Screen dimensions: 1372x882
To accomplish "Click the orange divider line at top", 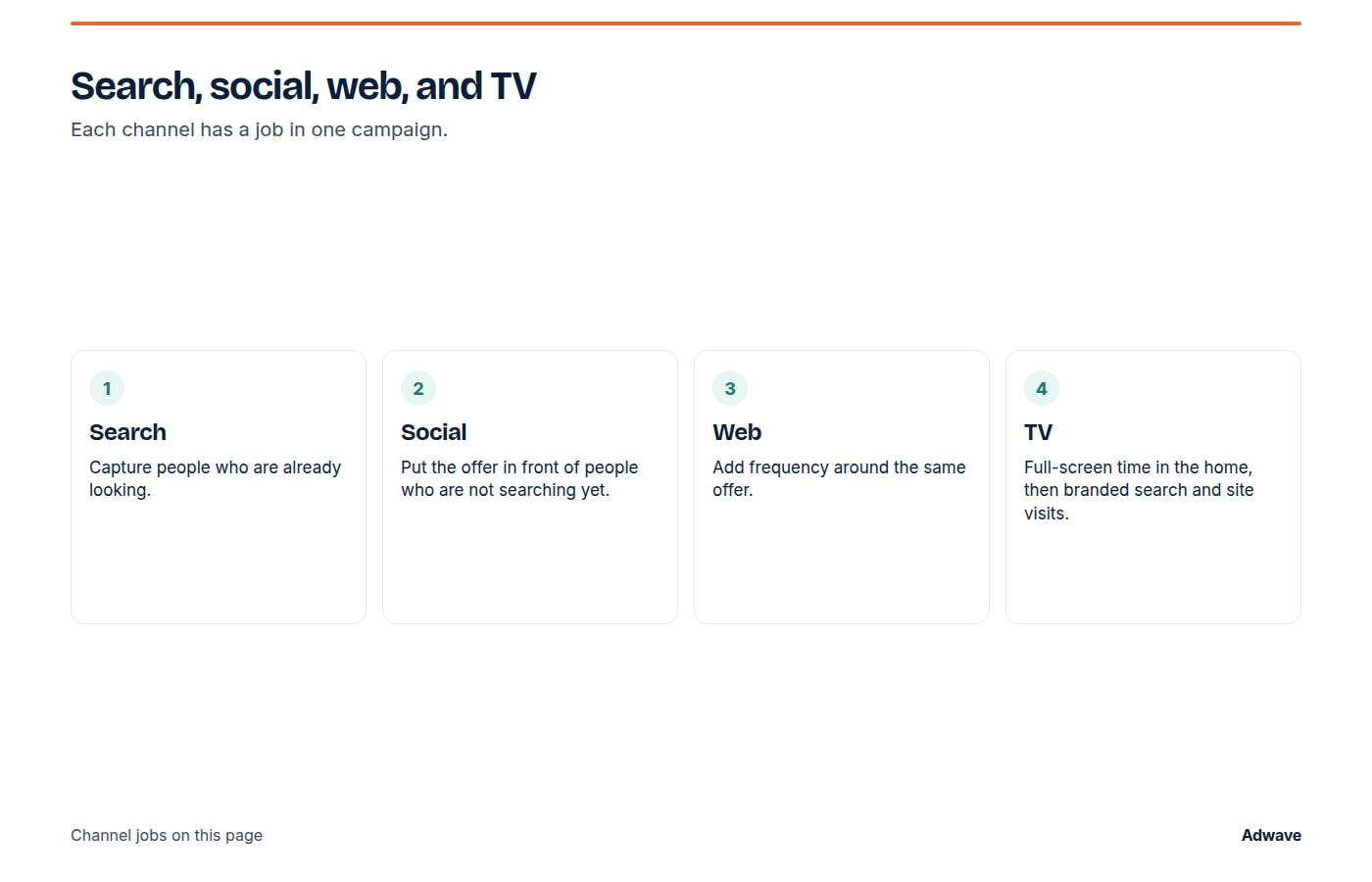I will click(x=686, y=23).
